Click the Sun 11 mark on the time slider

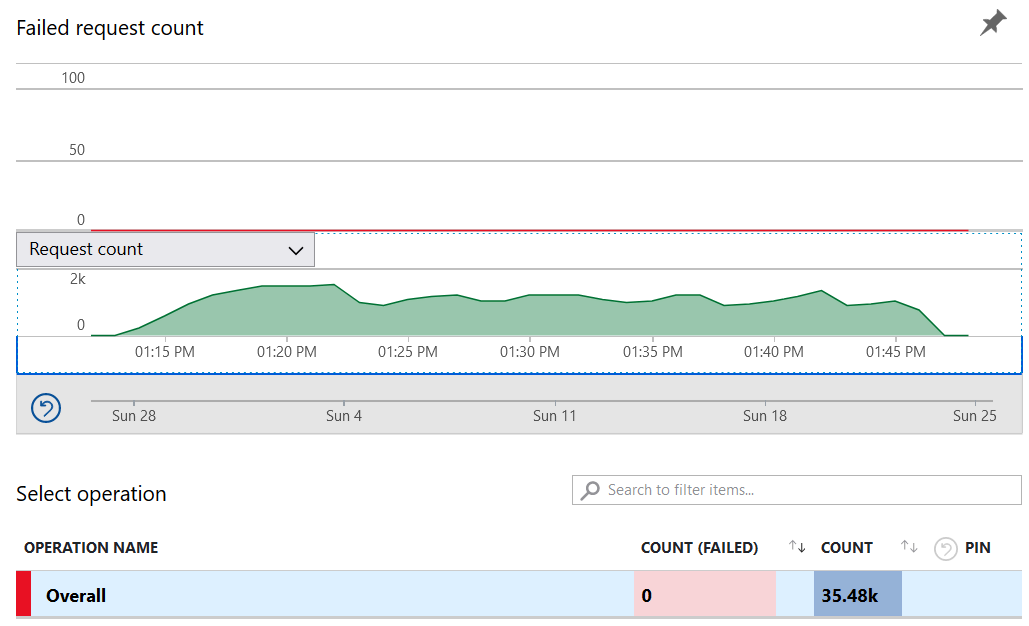tap(554, 415)
